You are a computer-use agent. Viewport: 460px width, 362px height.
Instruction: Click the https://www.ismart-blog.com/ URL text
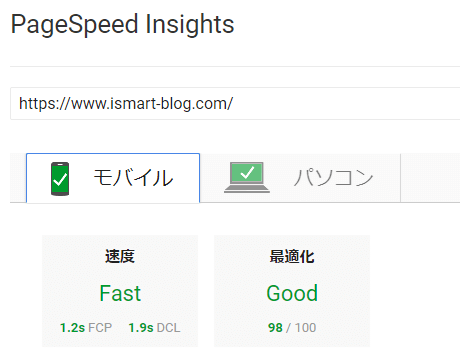(x=126, y=104)
